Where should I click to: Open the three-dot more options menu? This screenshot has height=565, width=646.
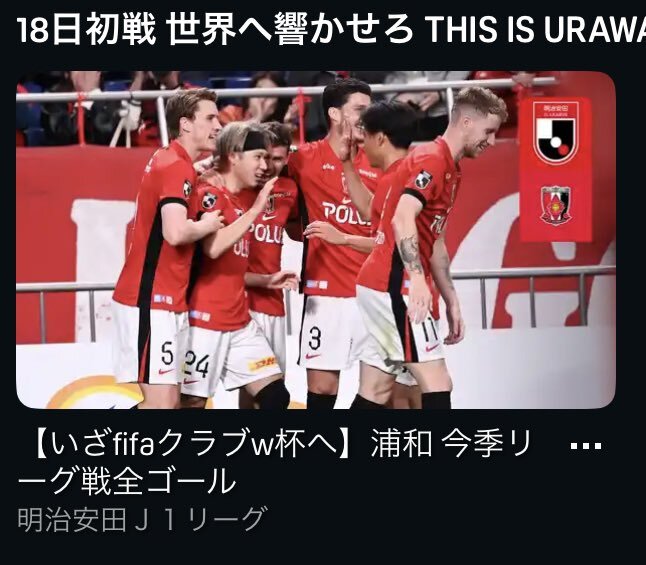tap(585, 445)
